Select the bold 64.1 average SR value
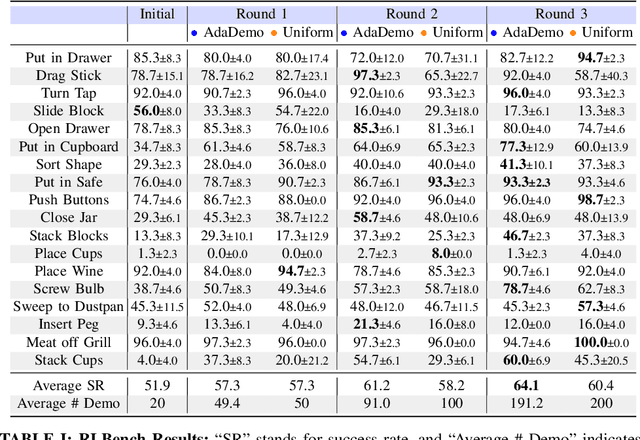640x440 pixels. point(523,384)
